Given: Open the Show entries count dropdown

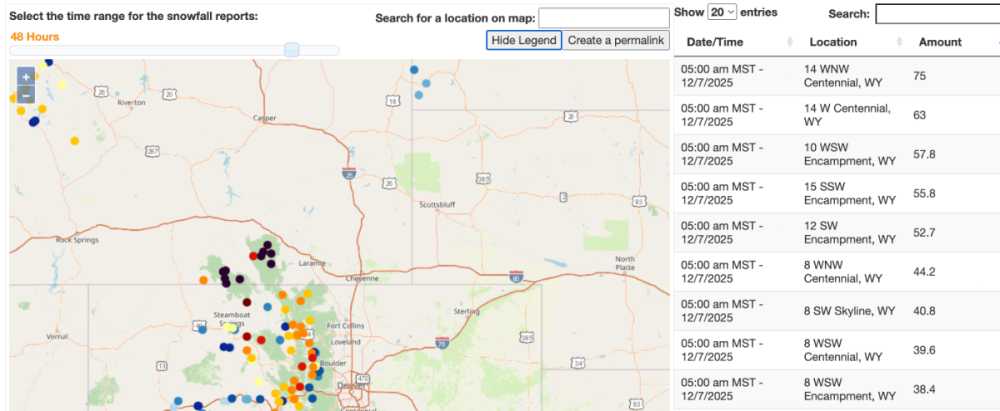Looking at the screenshot, I should point(721,12).
